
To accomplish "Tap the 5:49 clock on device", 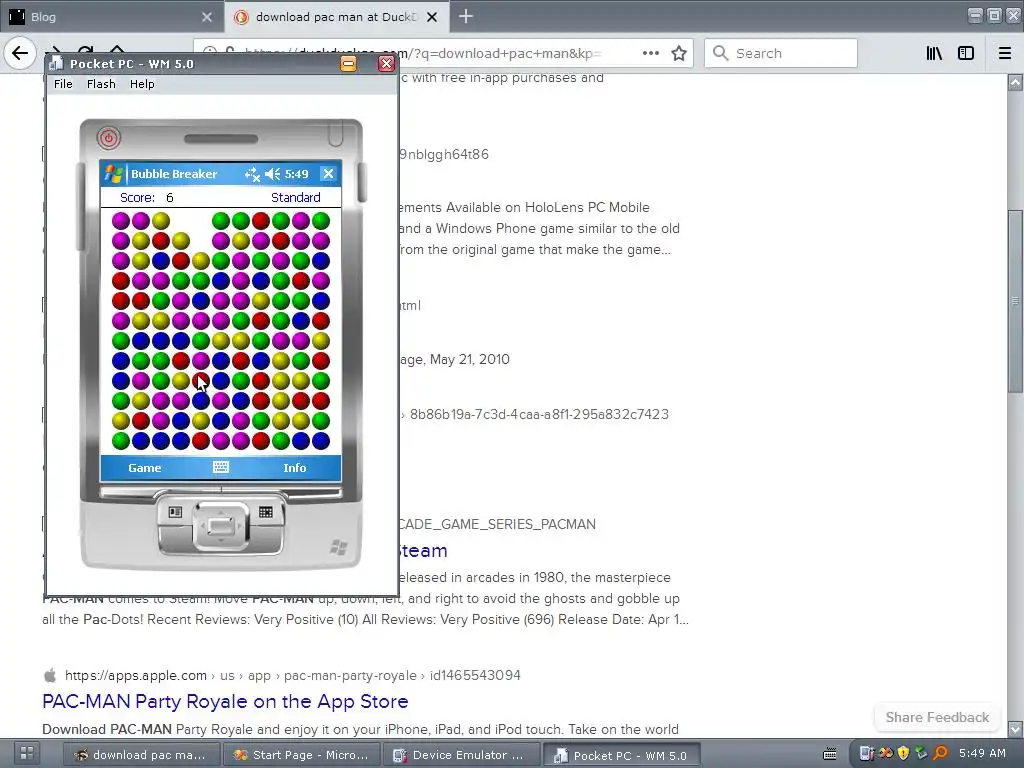I will [296, 174].
